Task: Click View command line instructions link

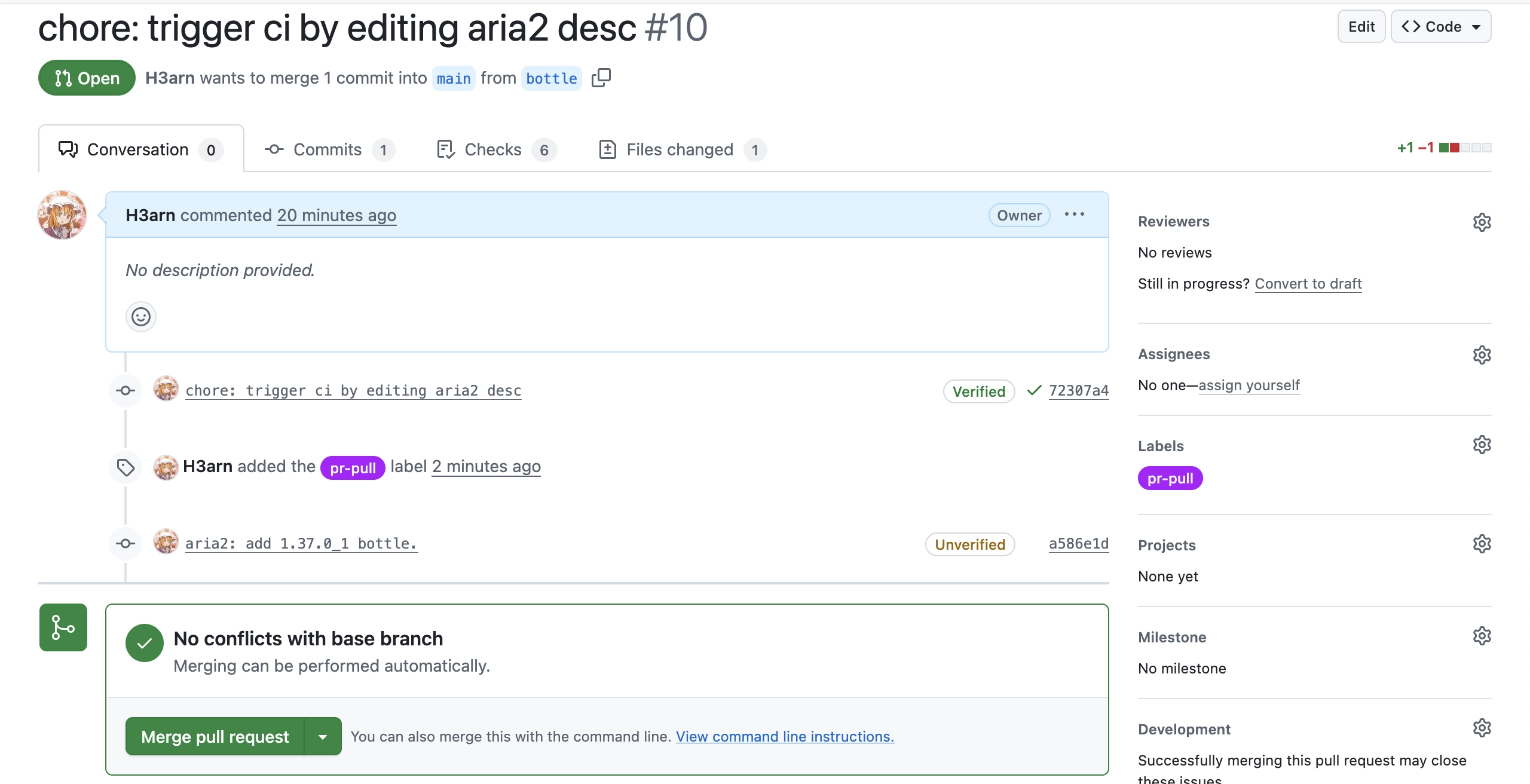Action: [784, 737]
